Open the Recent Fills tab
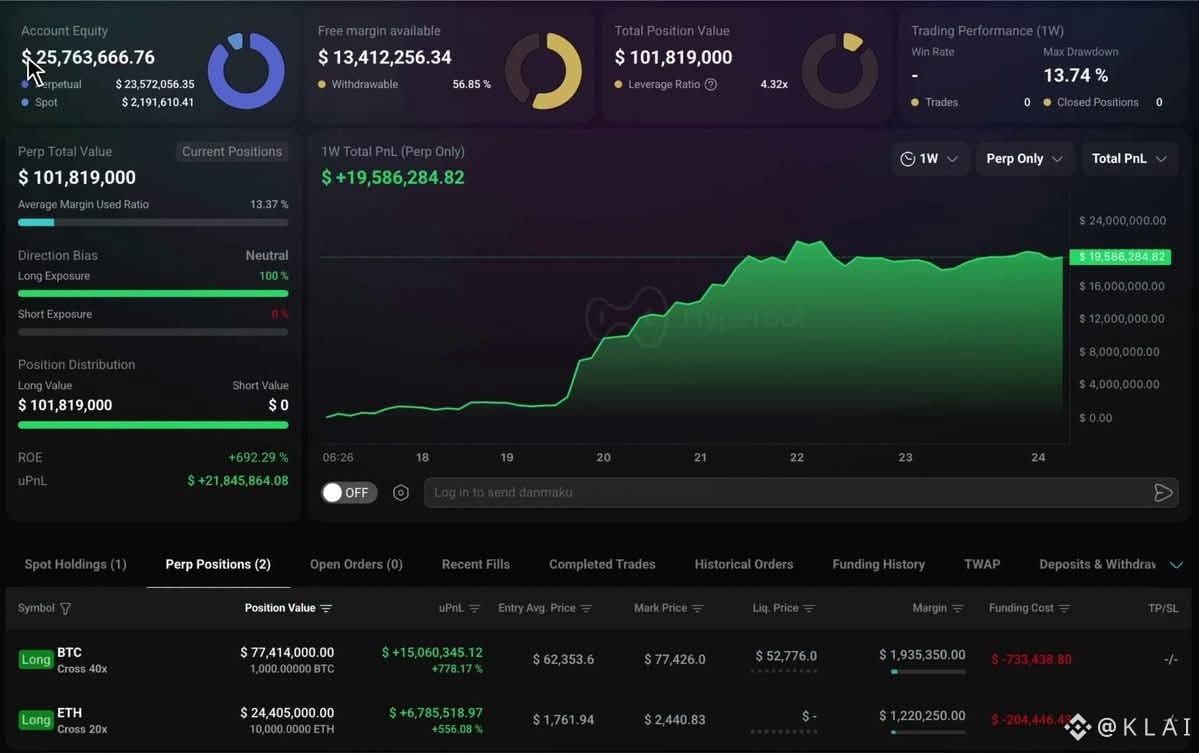 click(476, 564)
